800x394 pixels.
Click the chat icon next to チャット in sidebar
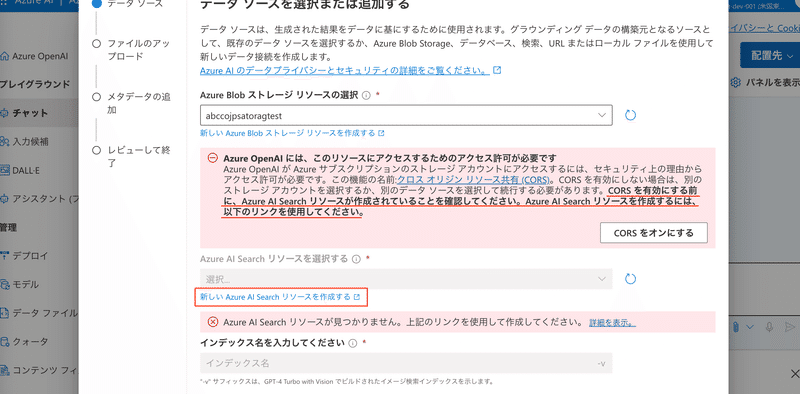click(x=5, y=113)
